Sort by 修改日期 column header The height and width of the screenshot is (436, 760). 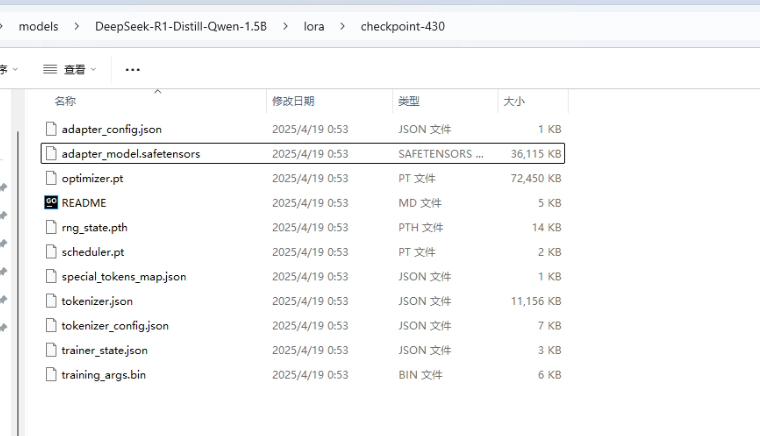(293, 101)
